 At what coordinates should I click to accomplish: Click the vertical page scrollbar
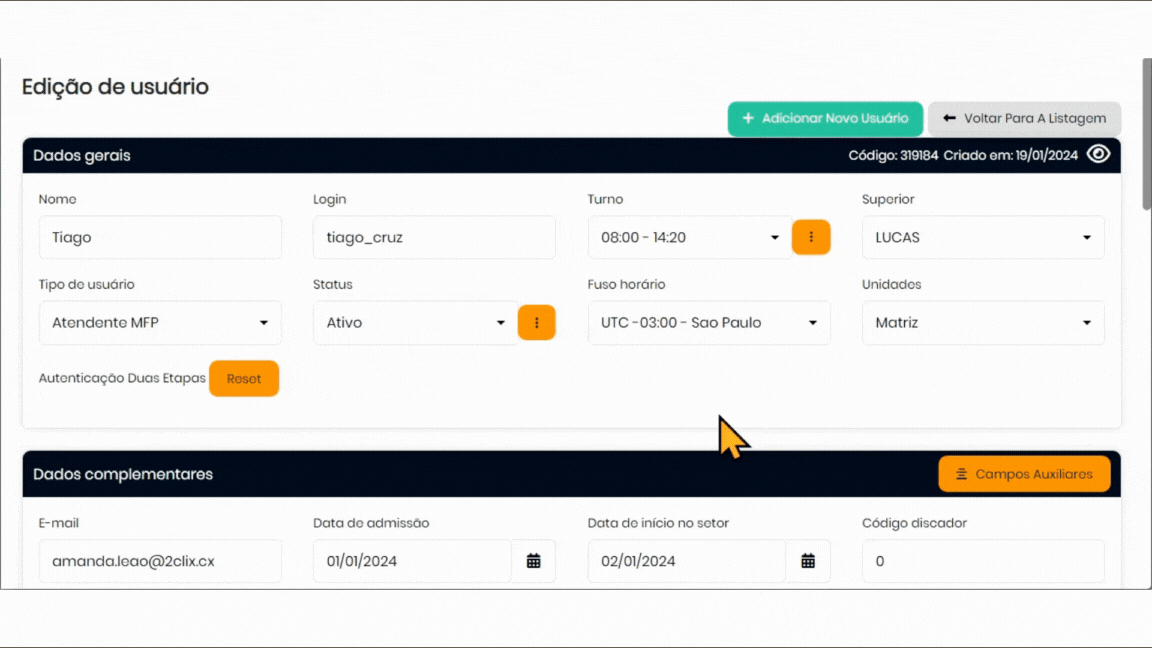[1146, 135]
